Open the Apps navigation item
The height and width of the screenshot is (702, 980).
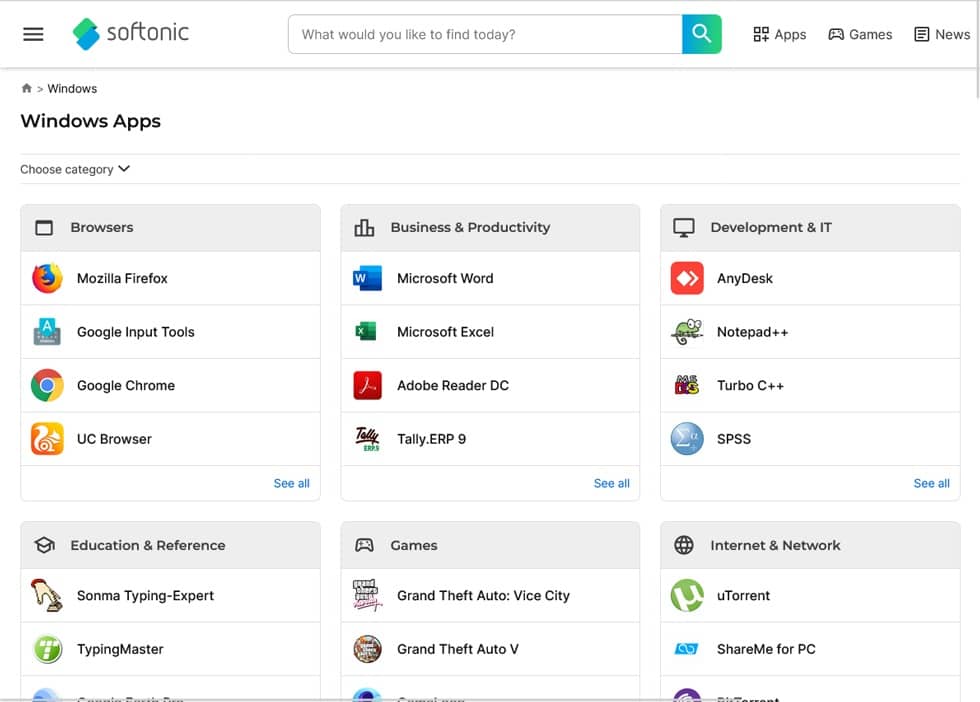pos(779,34)
